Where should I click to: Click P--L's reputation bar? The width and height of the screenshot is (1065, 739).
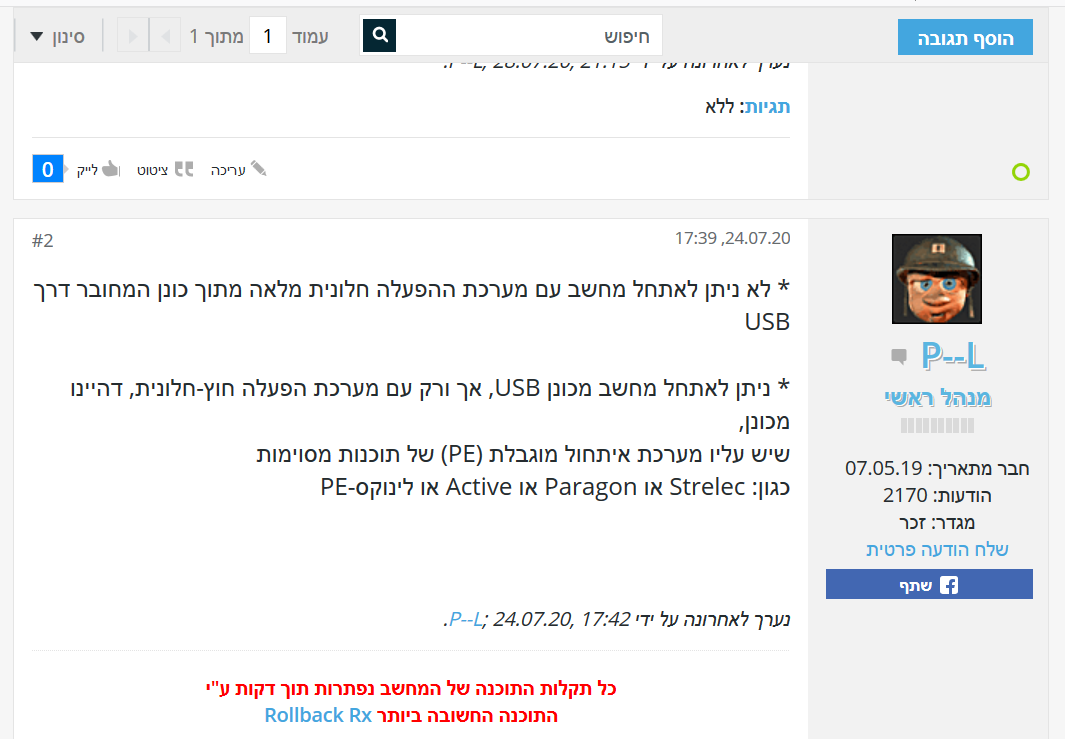pyautogui.click(x=937, y=424)
